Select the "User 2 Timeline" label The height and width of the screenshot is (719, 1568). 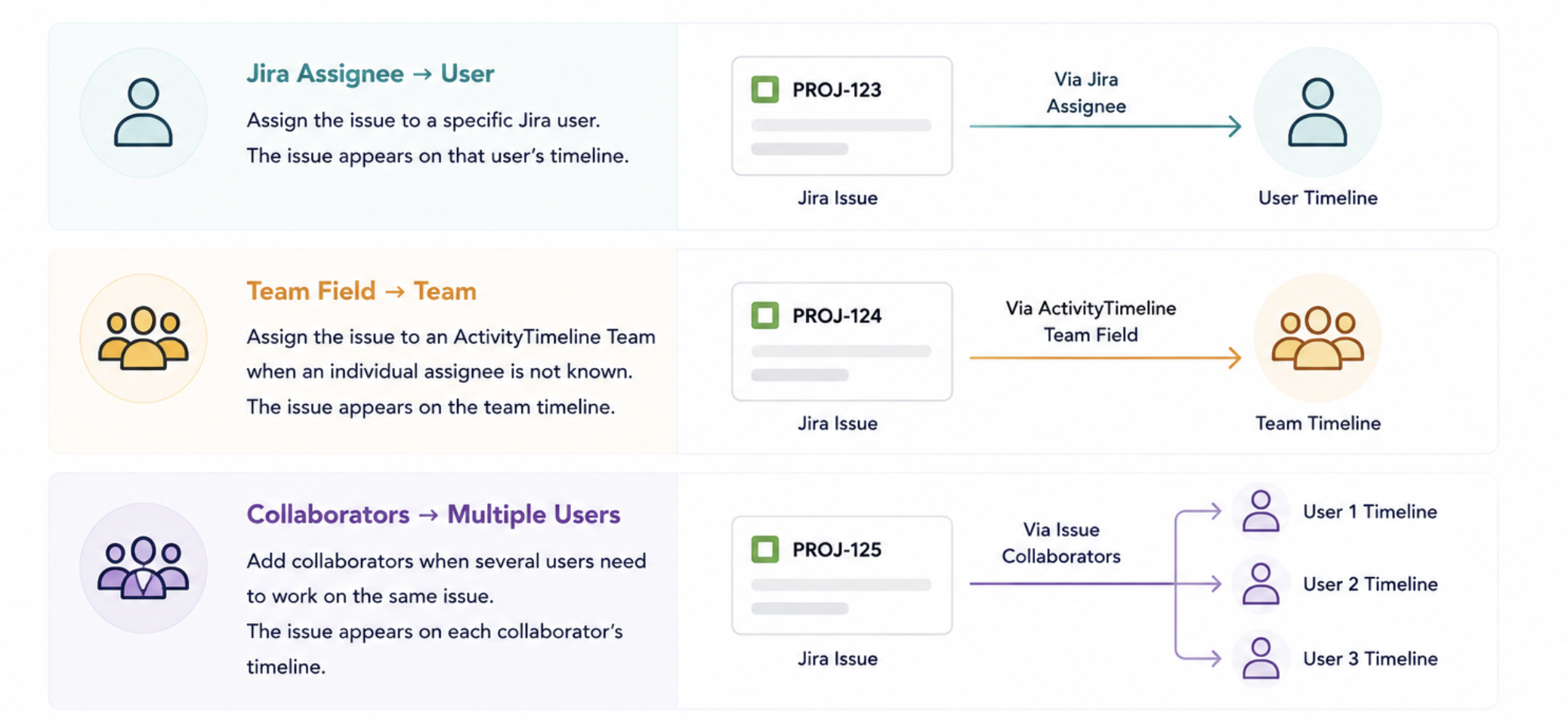(x=1370, y=584)
